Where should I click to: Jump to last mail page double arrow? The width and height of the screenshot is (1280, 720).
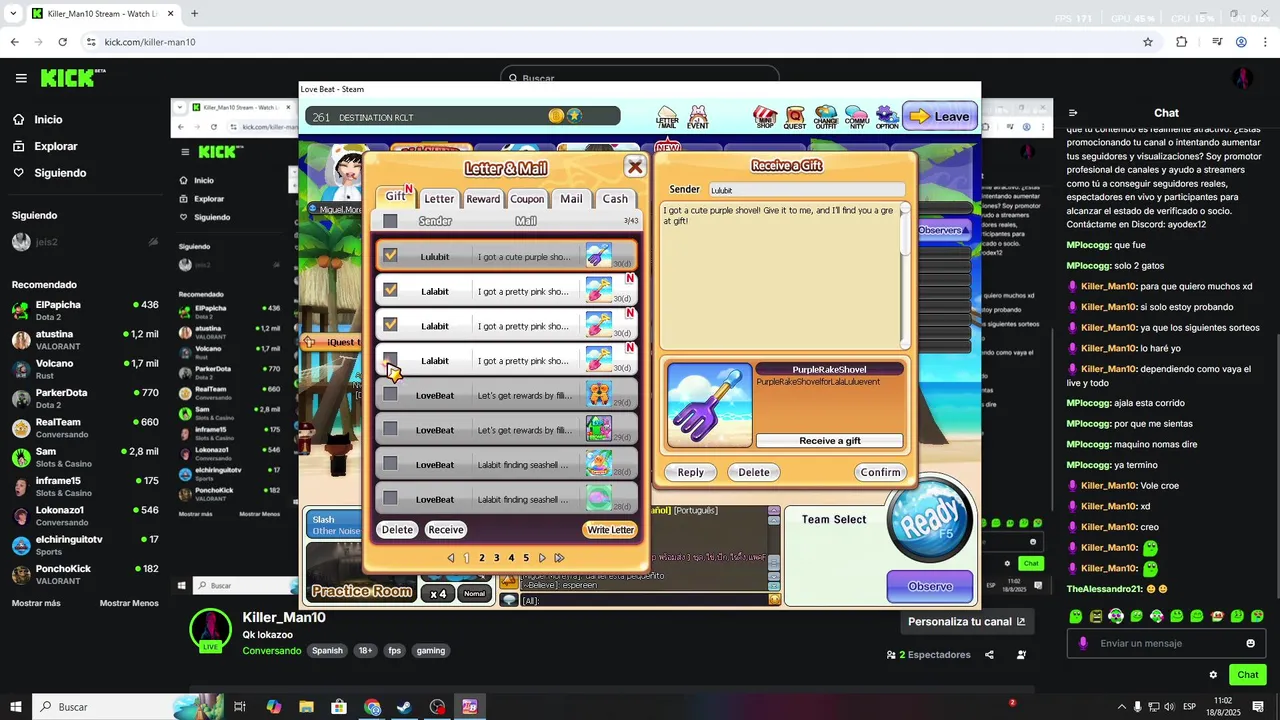point(559,558)
